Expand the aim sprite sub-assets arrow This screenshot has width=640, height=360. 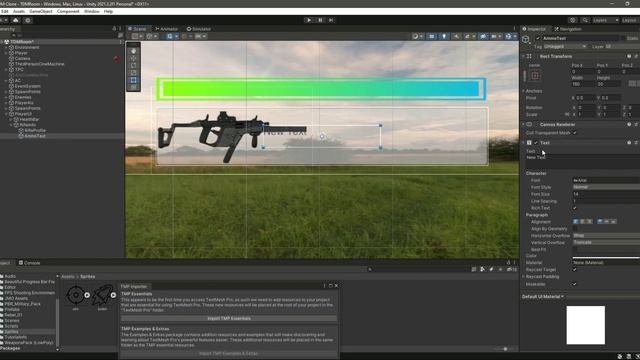pos(87,295)
